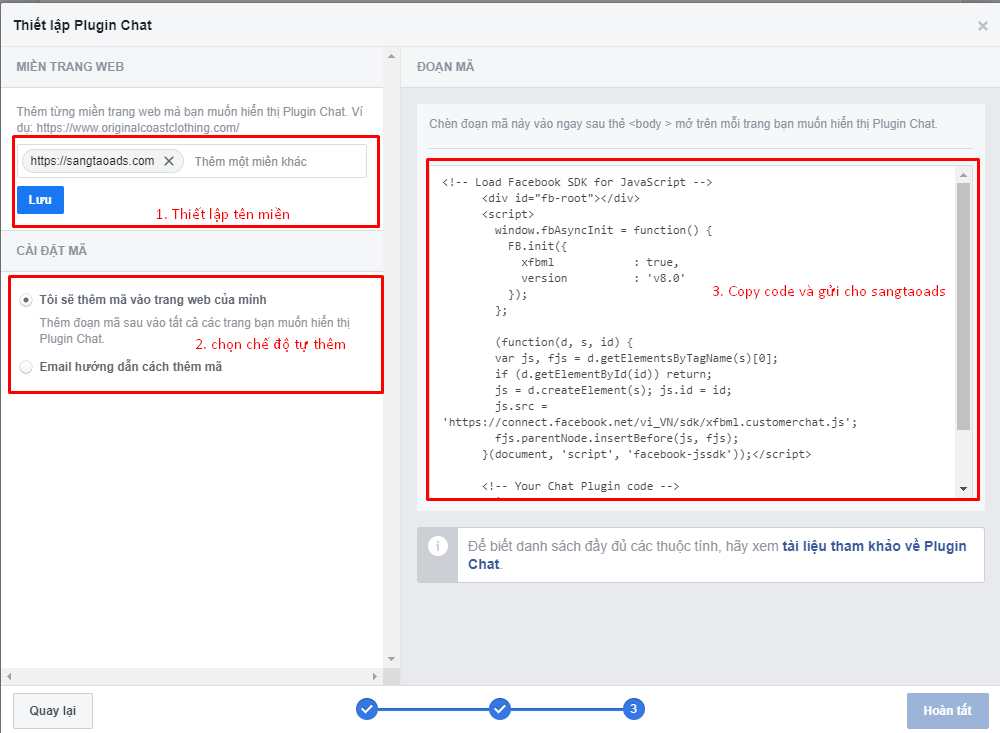Focus the "Thêm một miền khác" input field

275,161
